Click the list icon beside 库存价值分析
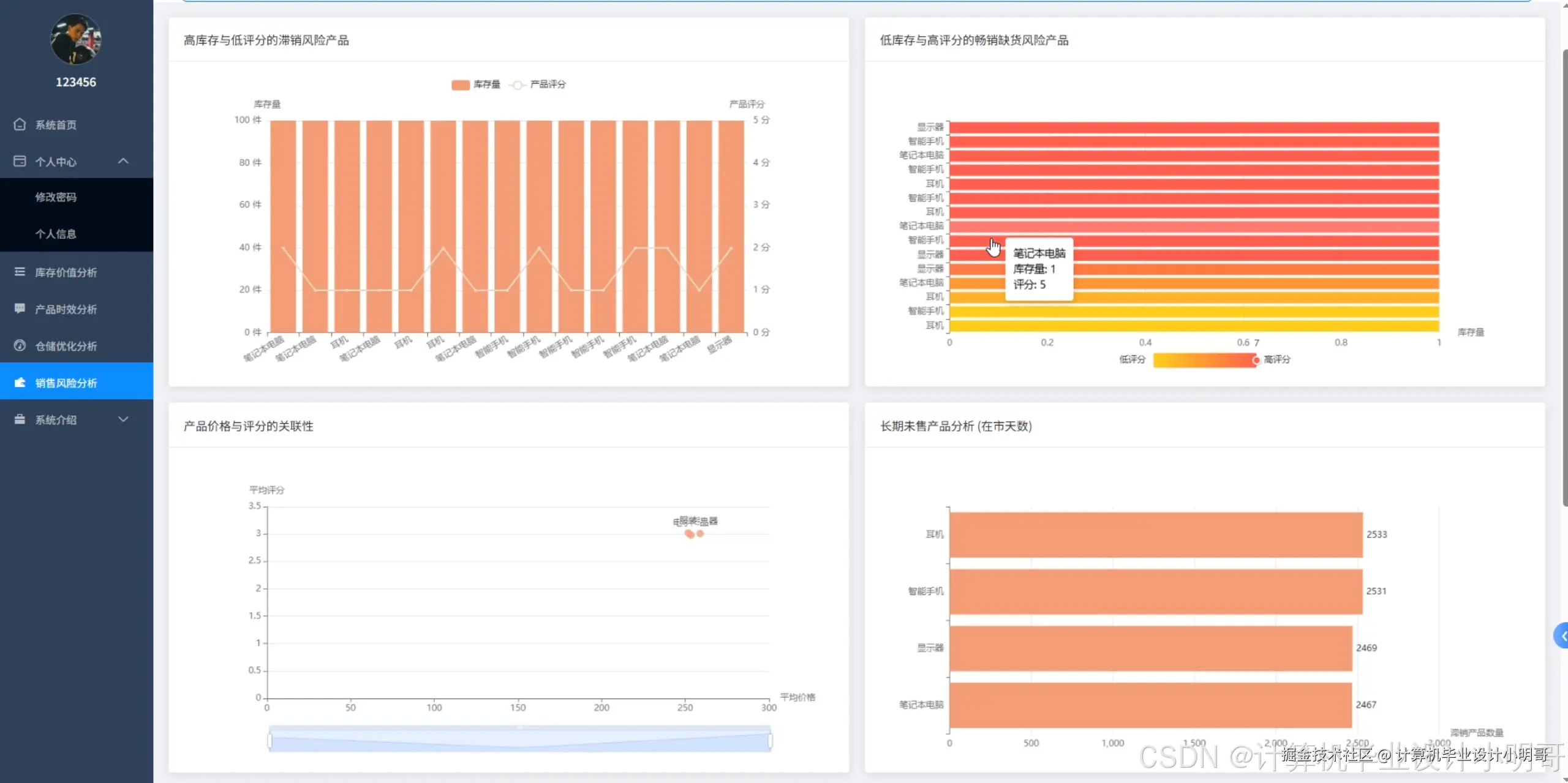The width and height of the screenshot is (1568, 783). [20, 272]
